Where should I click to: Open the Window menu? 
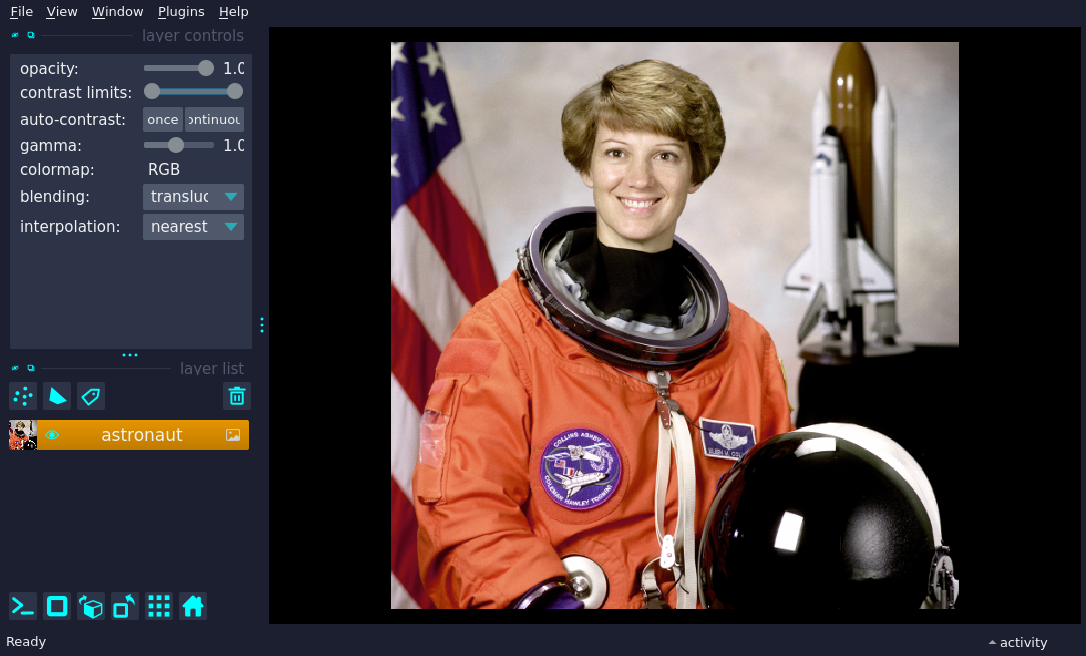[117, 12]
